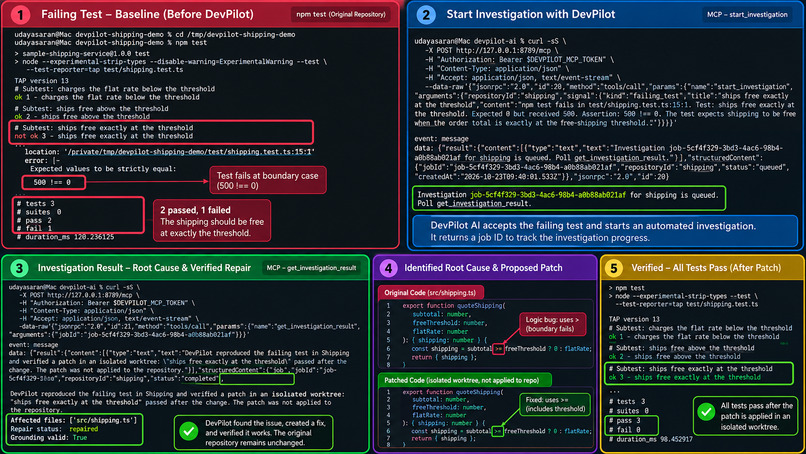Click the 'not ok 3 - ships free exactly at the threshold' line
Screen dimensions: 806x454
pos(104,136)
